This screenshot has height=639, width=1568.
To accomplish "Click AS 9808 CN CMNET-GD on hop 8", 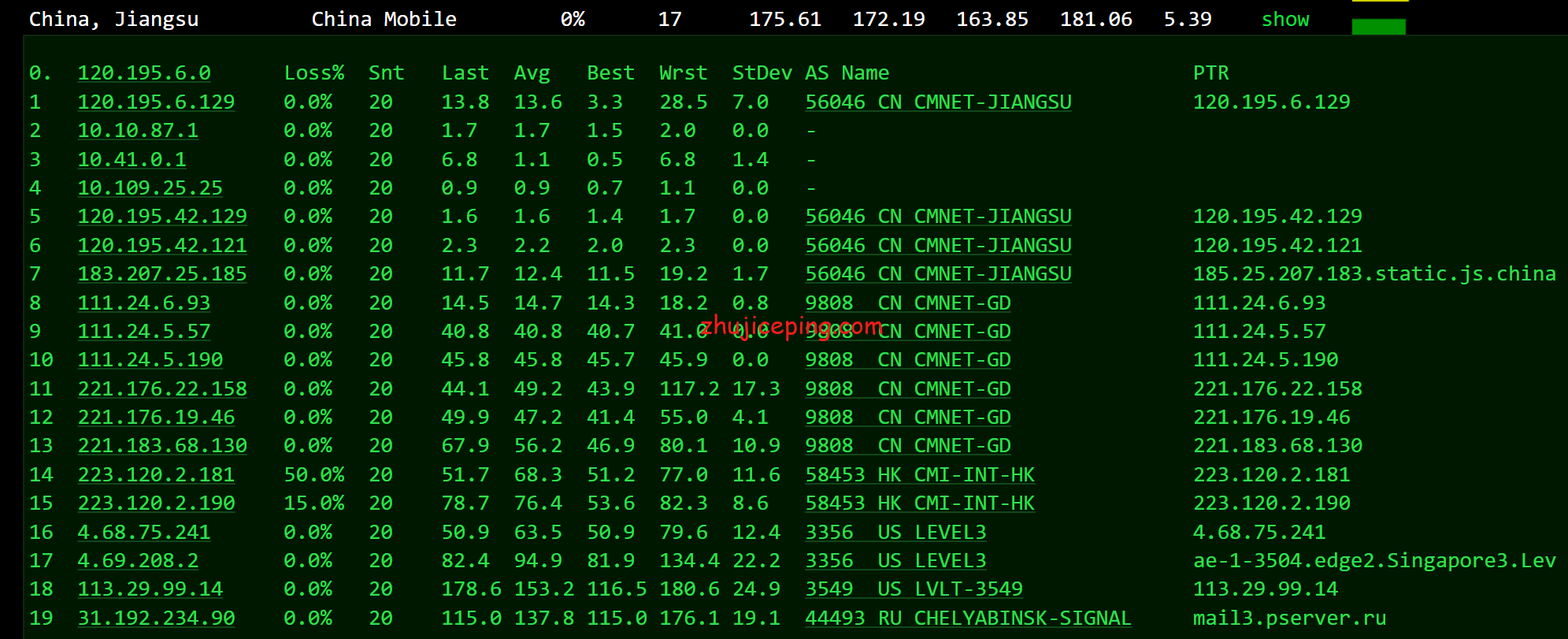I will [908, 303].
